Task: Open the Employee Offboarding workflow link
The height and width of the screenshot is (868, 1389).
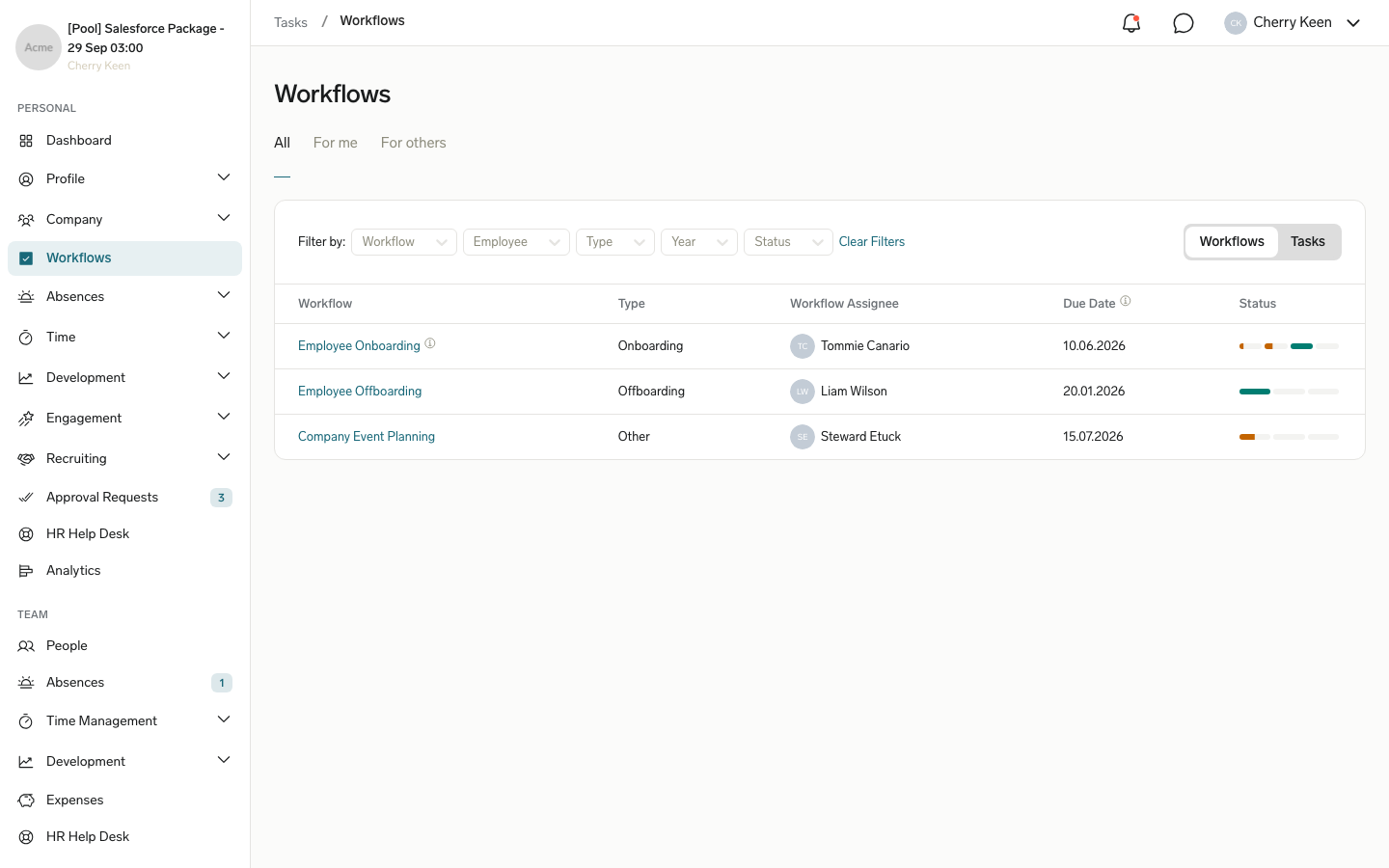Action: pyautogui.click(x=360, y=392)
